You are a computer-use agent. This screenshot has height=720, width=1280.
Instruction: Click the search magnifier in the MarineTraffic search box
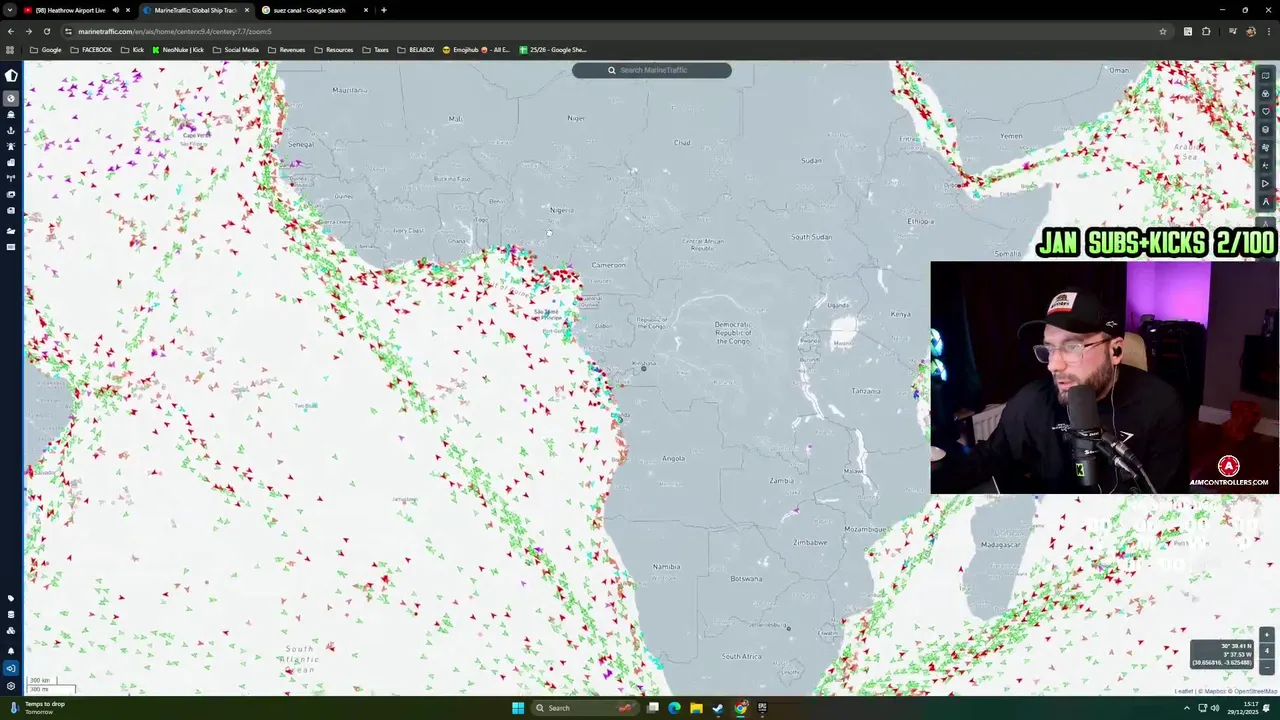(612, 70)
